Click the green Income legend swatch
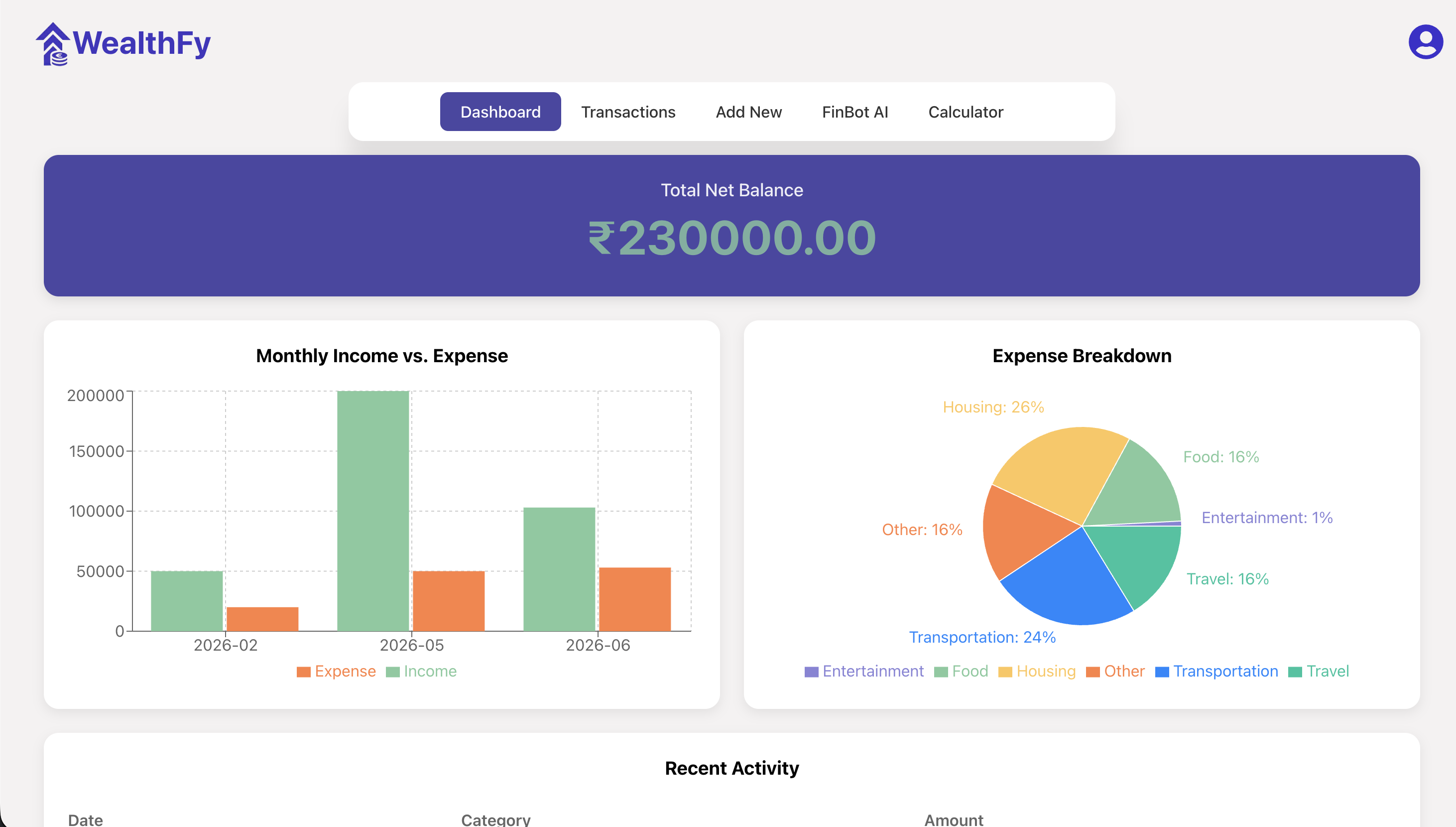This screenshot has width=1456, height=827. pyautogui.click(x=393, y=672)
